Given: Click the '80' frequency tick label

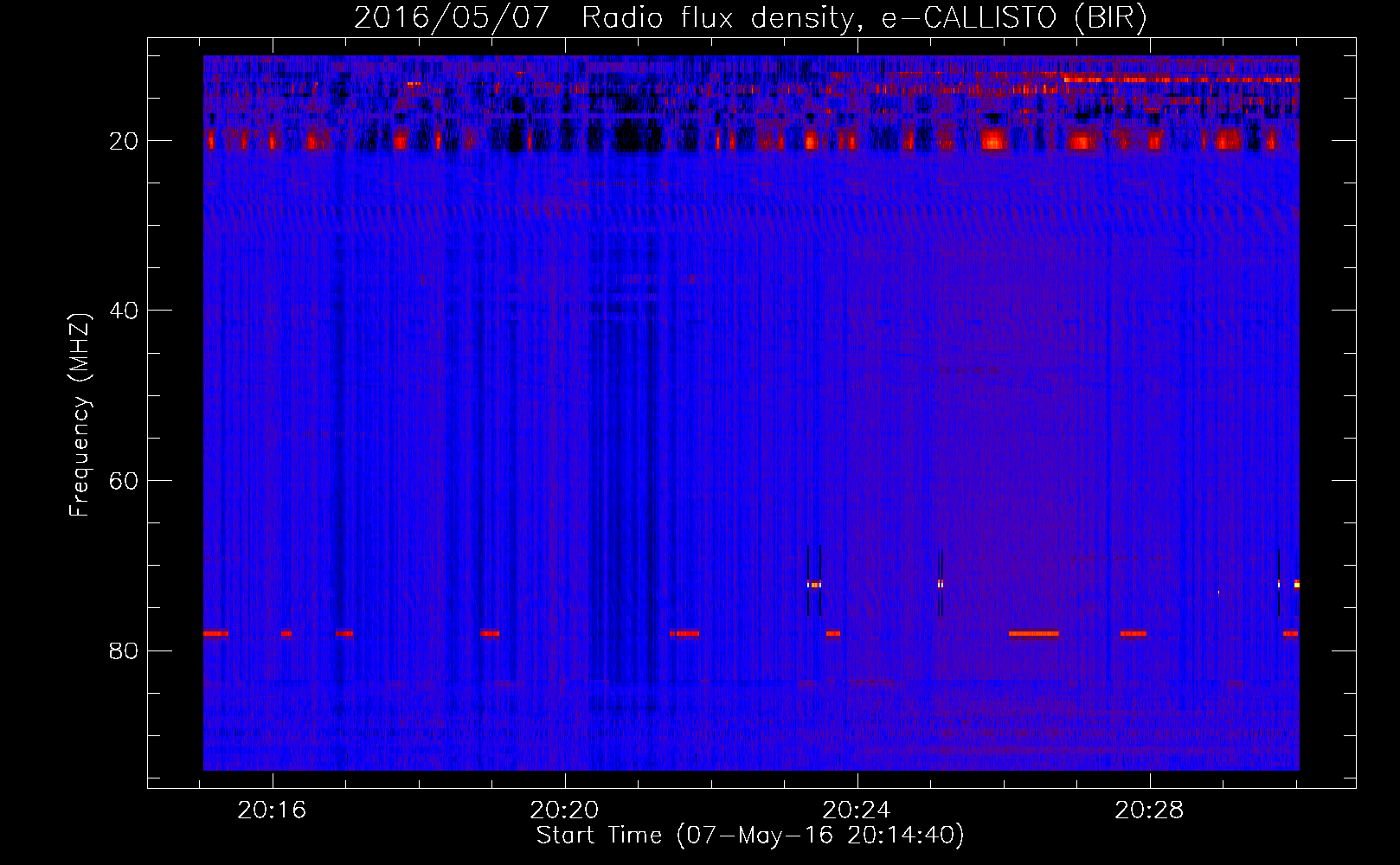Looking at the screenshot, I should [x=124, y=650].
